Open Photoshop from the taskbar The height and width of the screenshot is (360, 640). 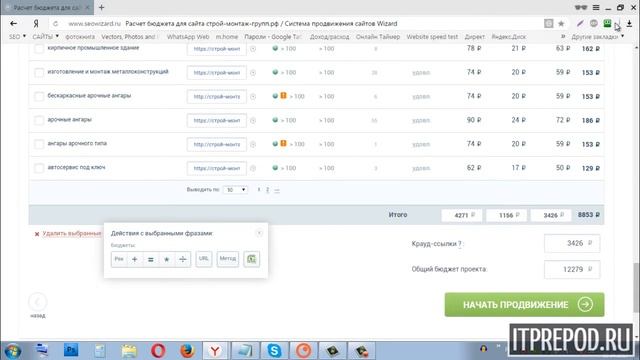tap(71, 350)
